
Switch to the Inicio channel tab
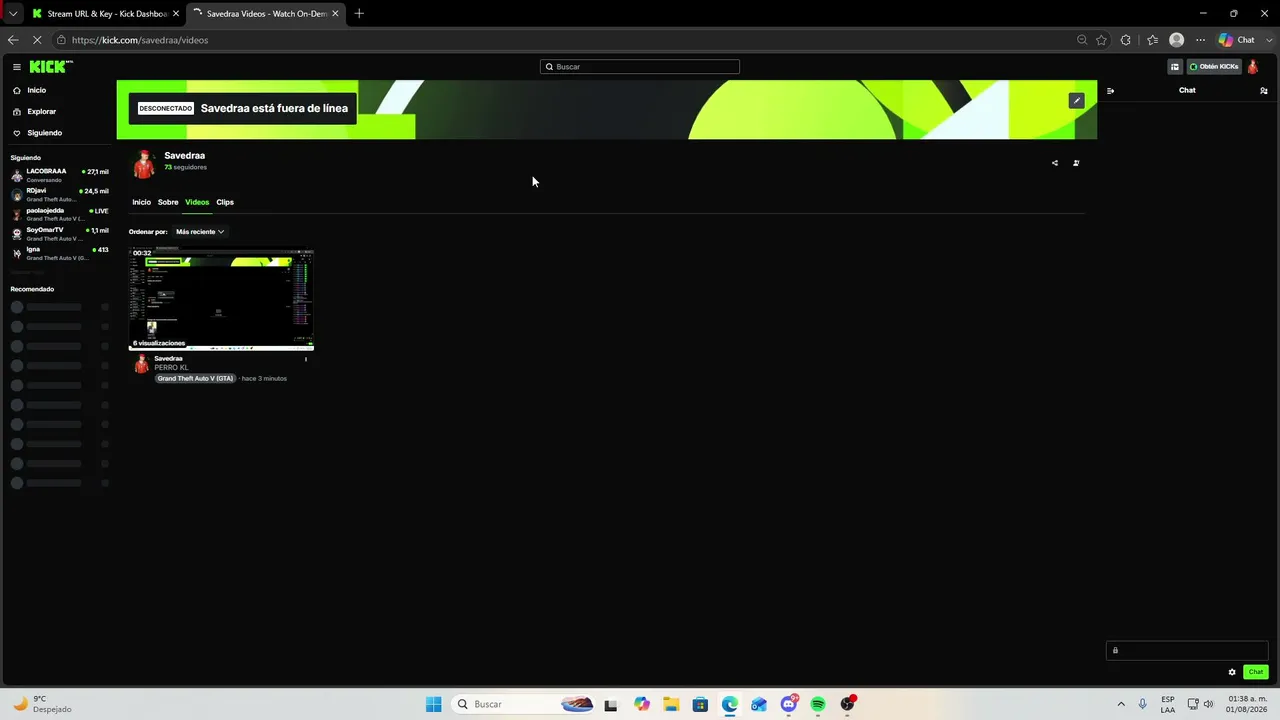pyautogui.click(x=141, y=202)
